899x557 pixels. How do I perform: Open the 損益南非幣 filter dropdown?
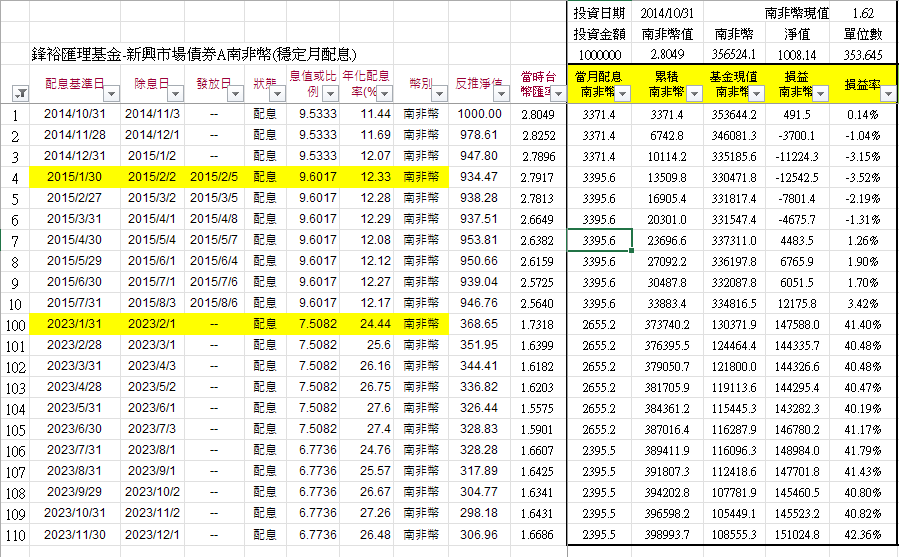pos(821,93)
